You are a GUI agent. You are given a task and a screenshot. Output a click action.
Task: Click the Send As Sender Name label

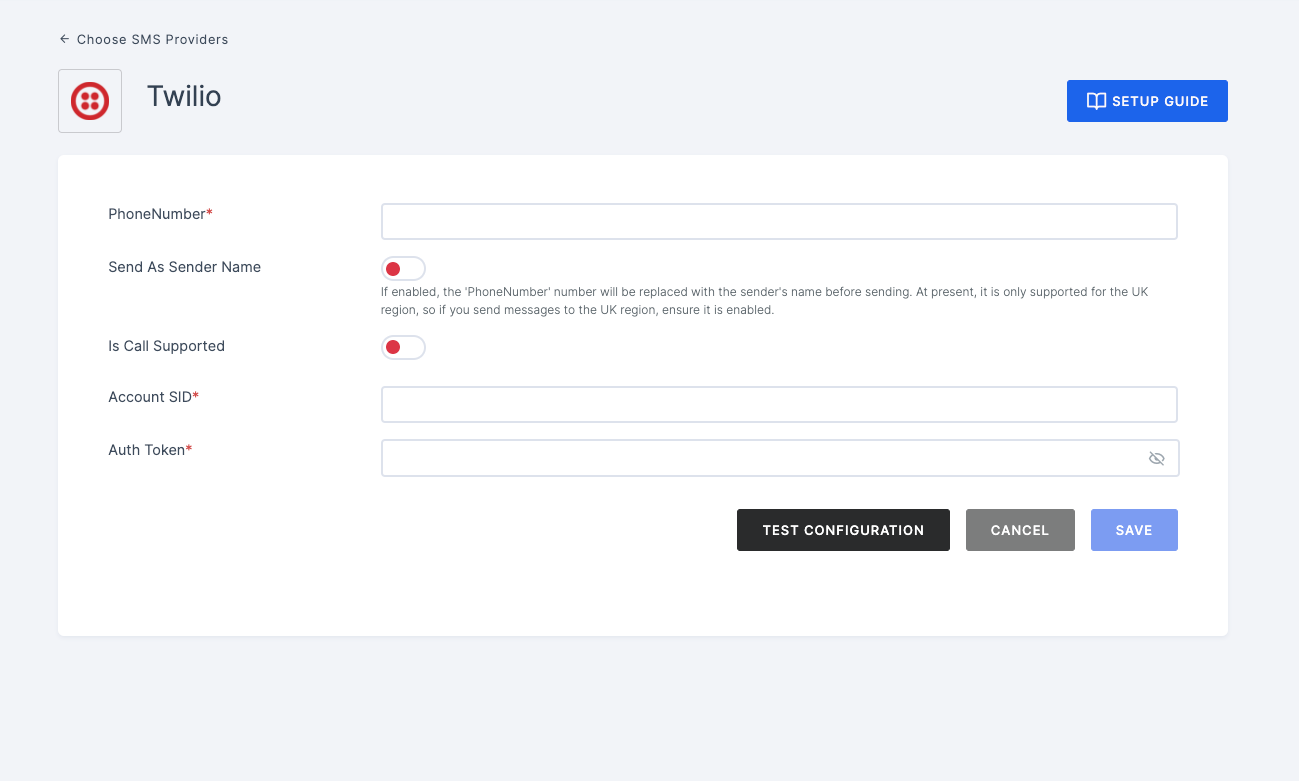[184, 267]
